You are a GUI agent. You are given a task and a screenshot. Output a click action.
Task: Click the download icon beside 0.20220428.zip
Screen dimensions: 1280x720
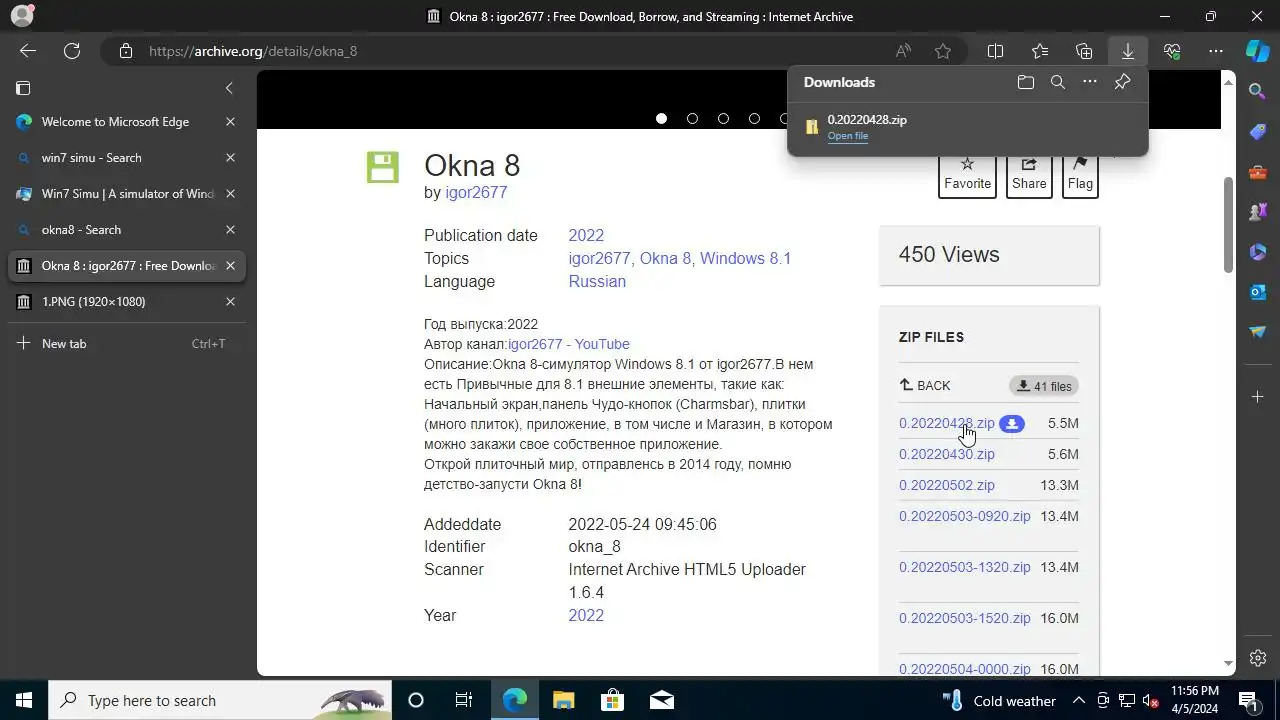(x=1012, y=424)
